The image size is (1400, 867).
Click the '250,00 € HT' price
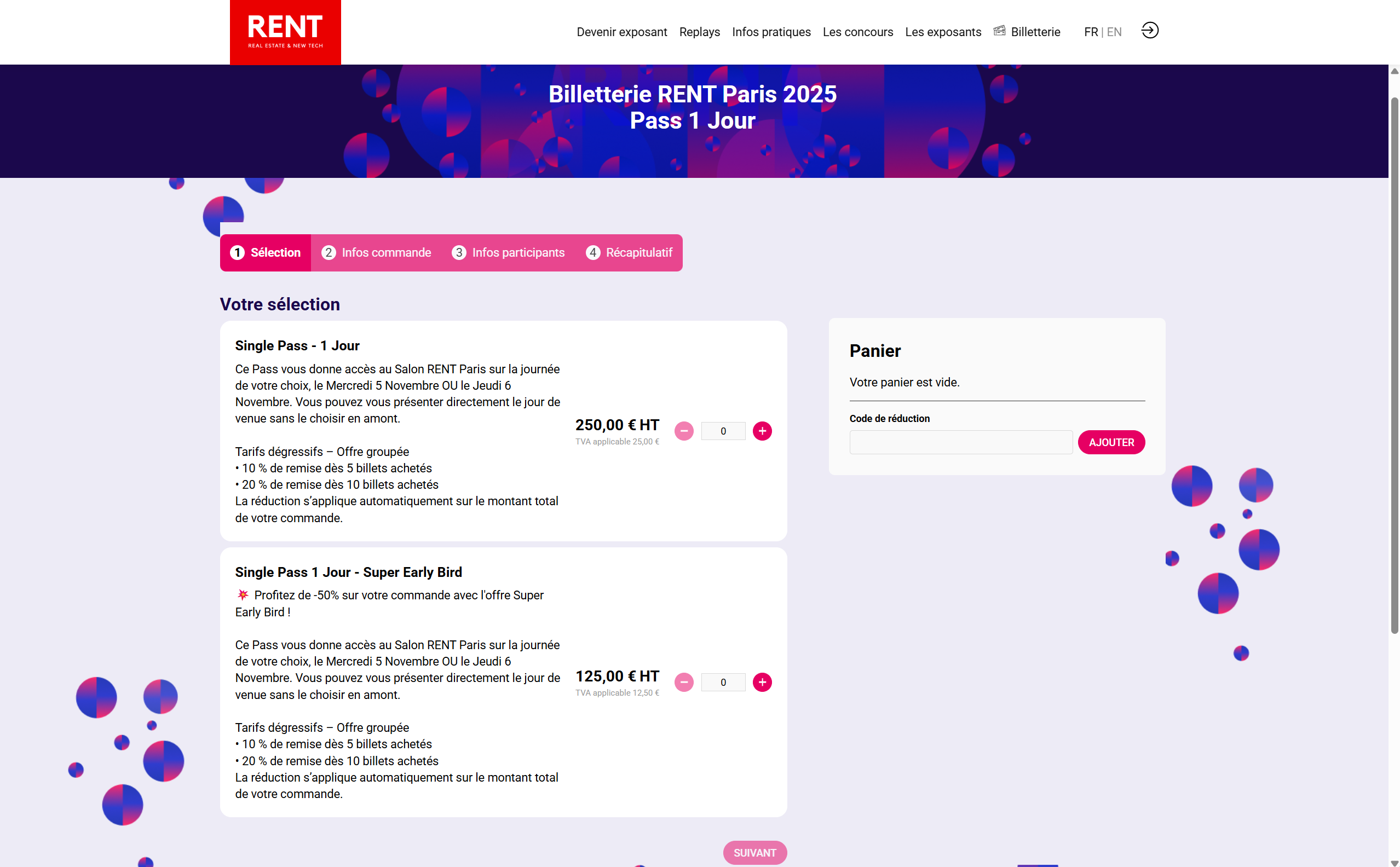click(x=617, y=425)
